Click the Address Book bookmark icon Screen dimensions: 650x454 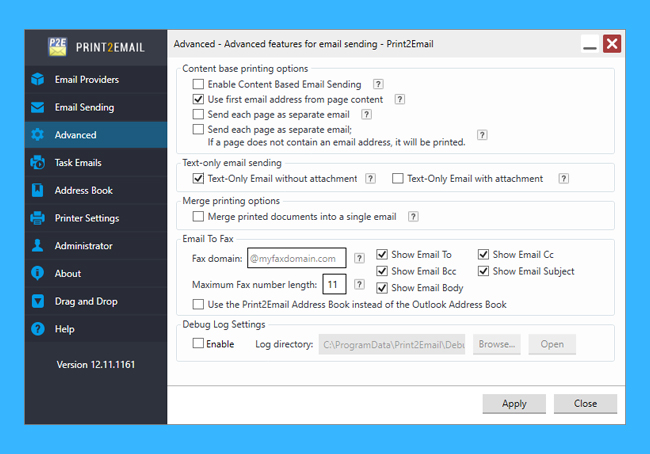click(37, 190)
